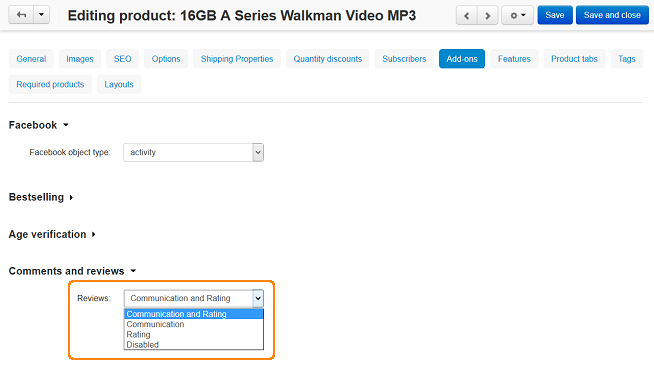
Task: Collapse the Comments and reviews section
Action: [73, 271]
